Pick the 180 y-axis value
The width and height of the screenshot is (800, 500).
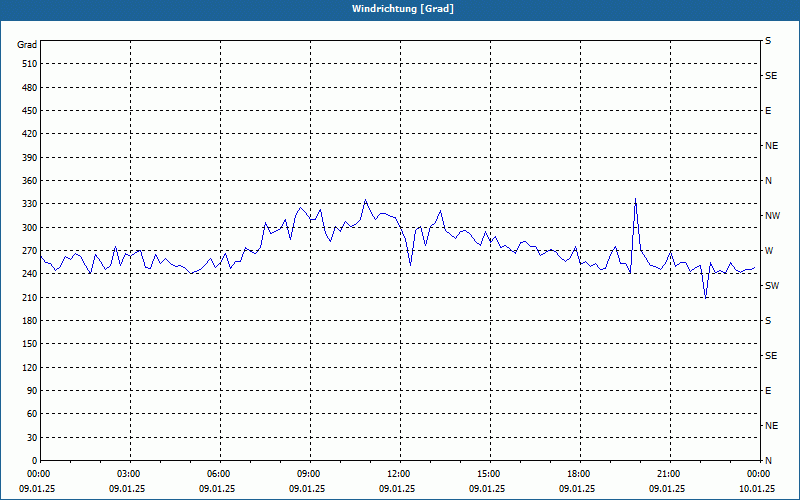[30, 321]
